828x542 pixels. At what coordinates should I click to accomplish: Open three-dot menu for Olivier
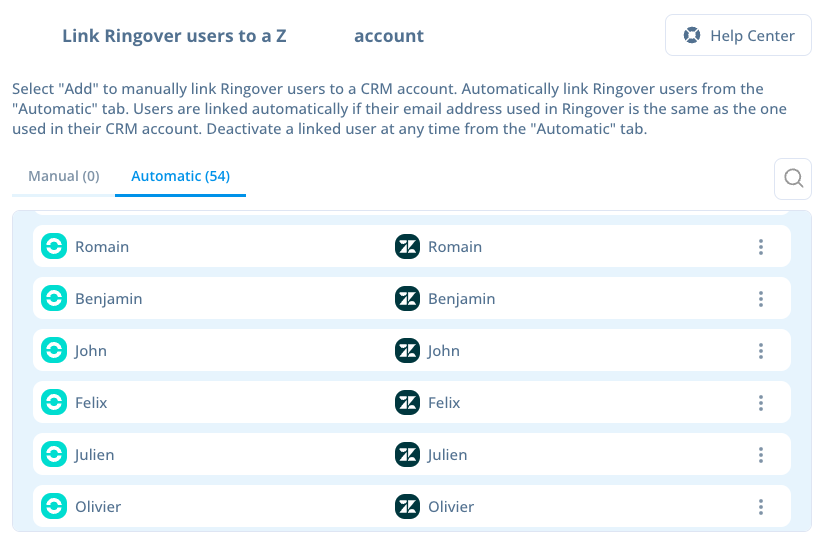(761, 507)
